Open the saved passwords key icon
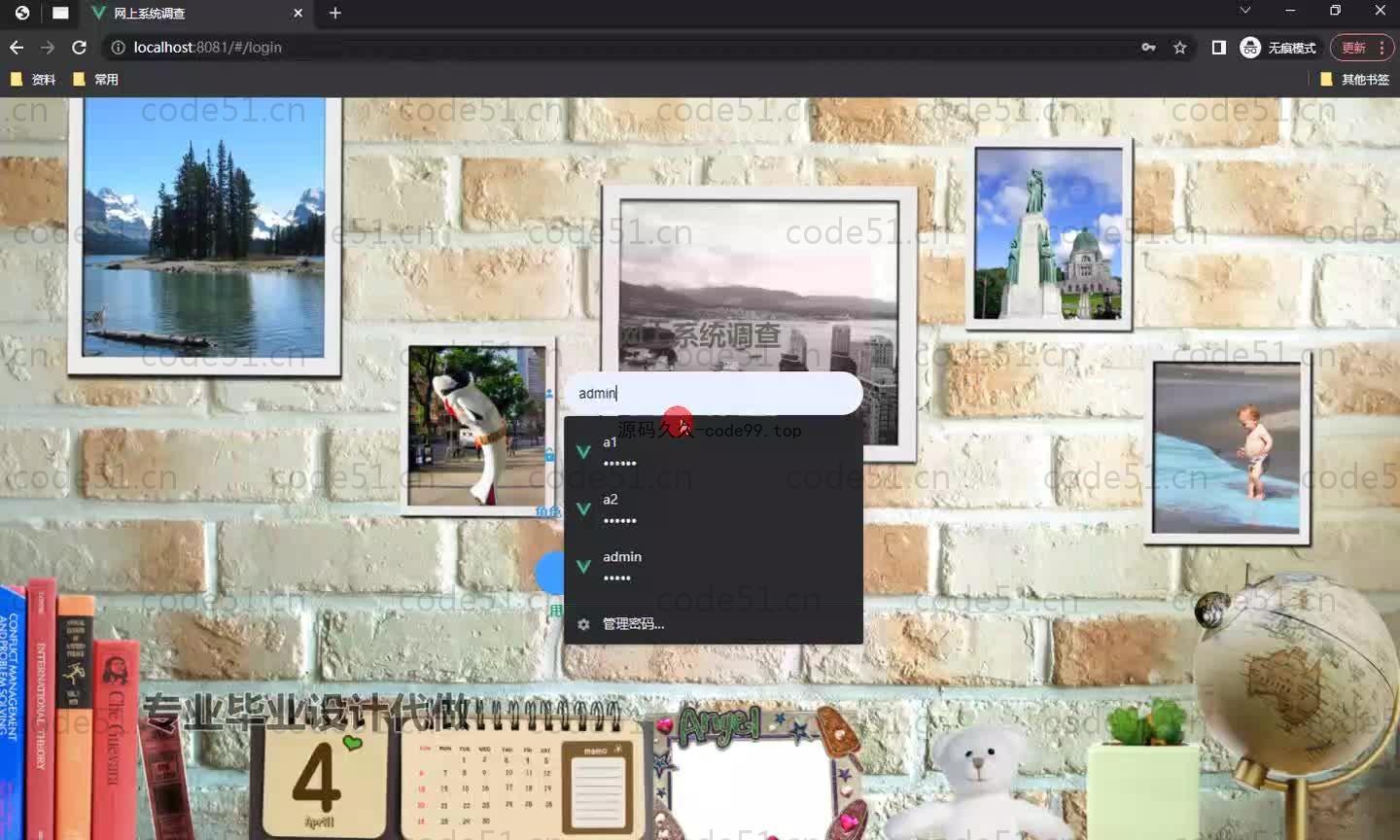 tap(1148, 48)
